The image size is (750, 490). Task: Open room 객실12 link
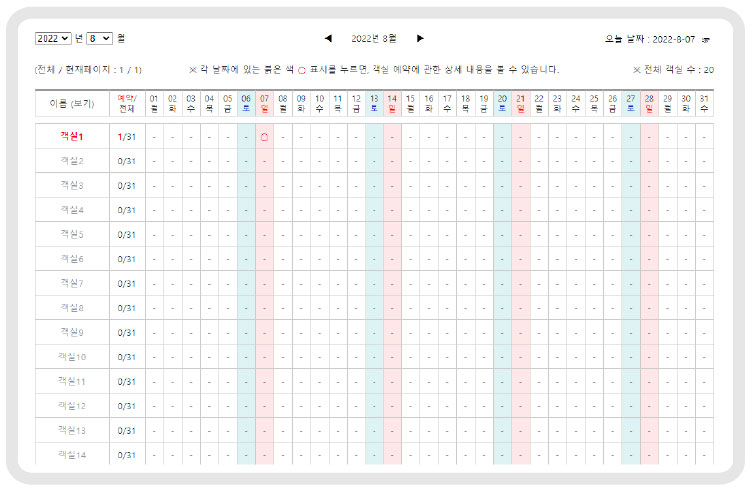point(69,405)
